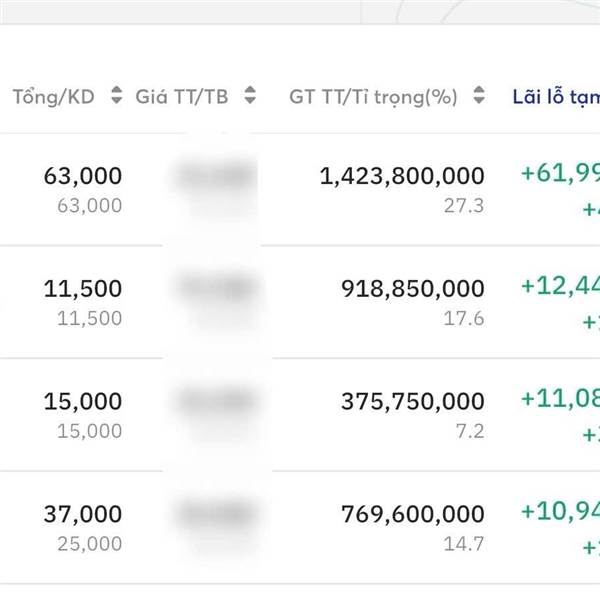Click the 25,000 tradable quantity value
The width and height of the screenshot is (600, 600).
coord(89,544)
